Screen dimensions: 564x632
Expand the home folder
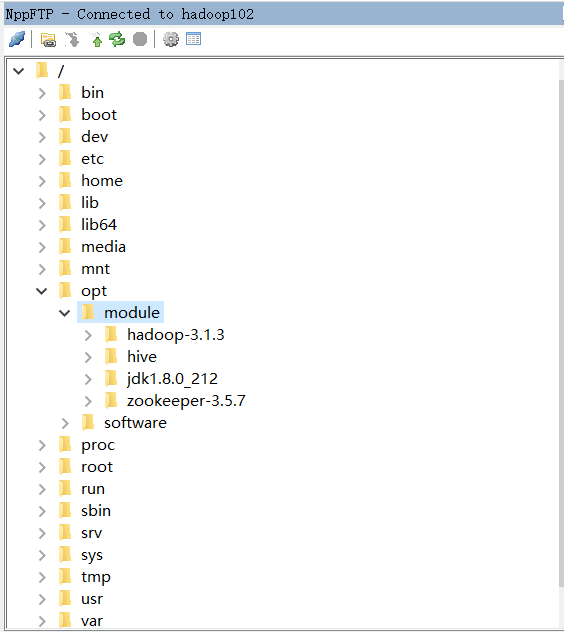pos(42,181)
